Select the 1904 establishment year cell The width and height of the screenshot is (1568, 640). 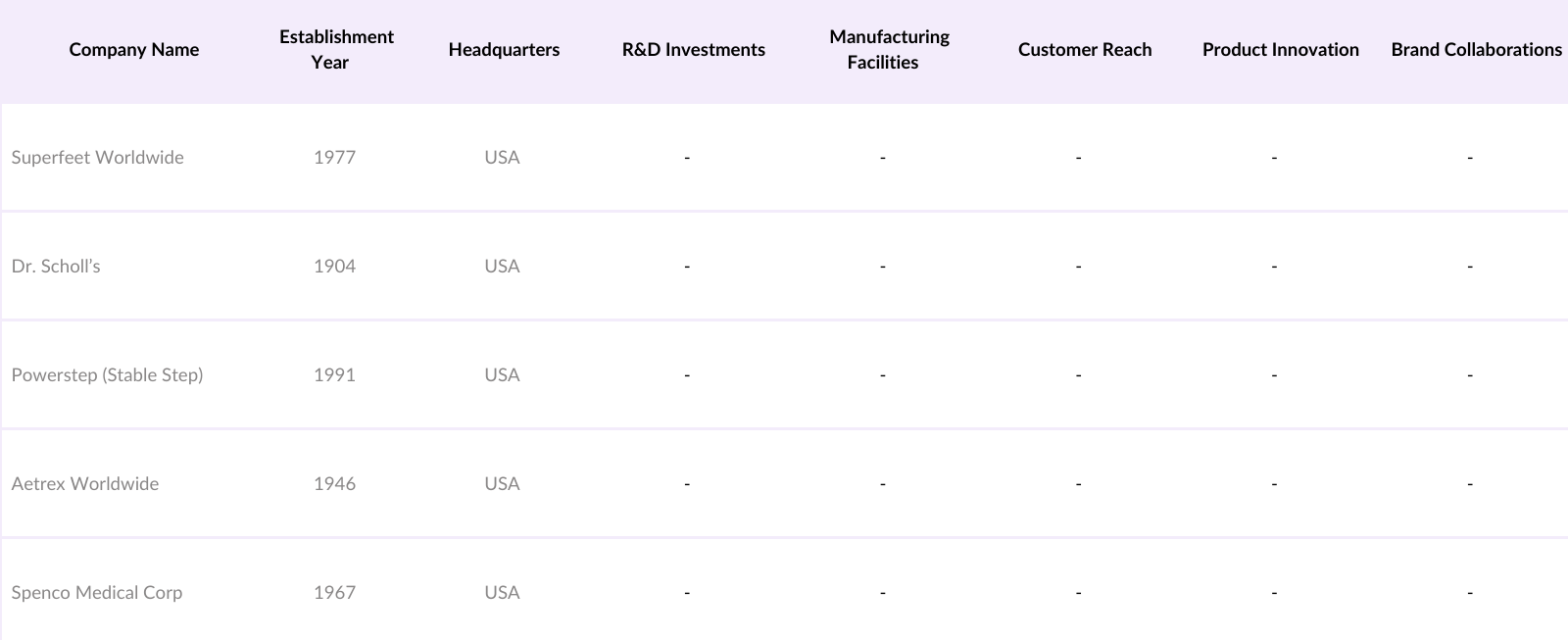(334, 267)
